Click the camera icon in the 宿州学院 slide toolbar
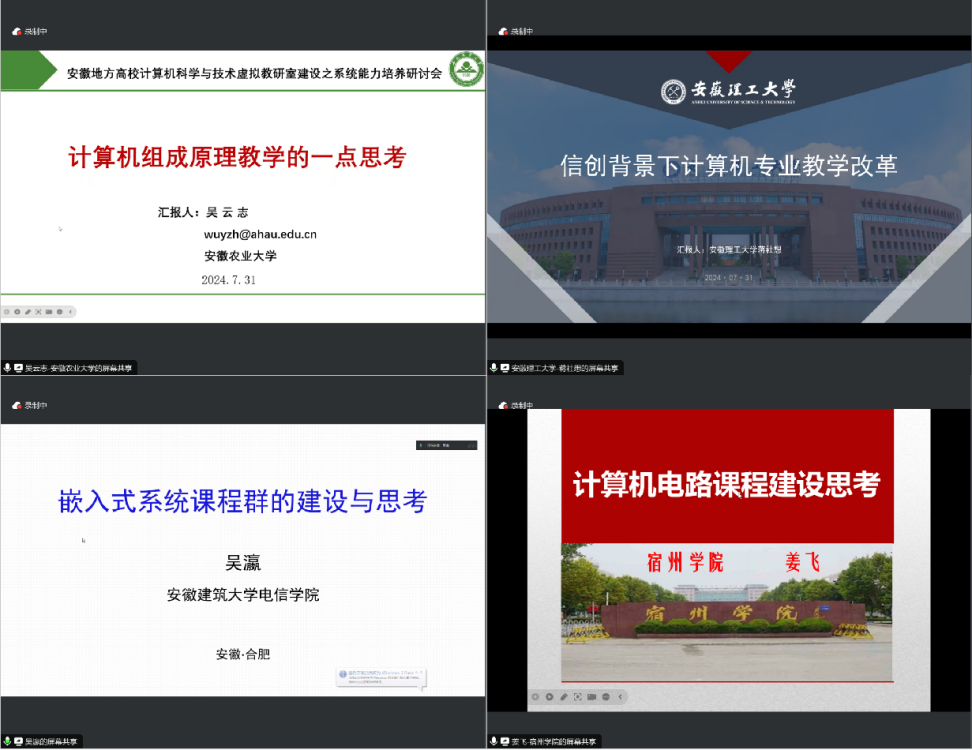The width and height of the screenshot is (972, 750). (x=592, y=696)
